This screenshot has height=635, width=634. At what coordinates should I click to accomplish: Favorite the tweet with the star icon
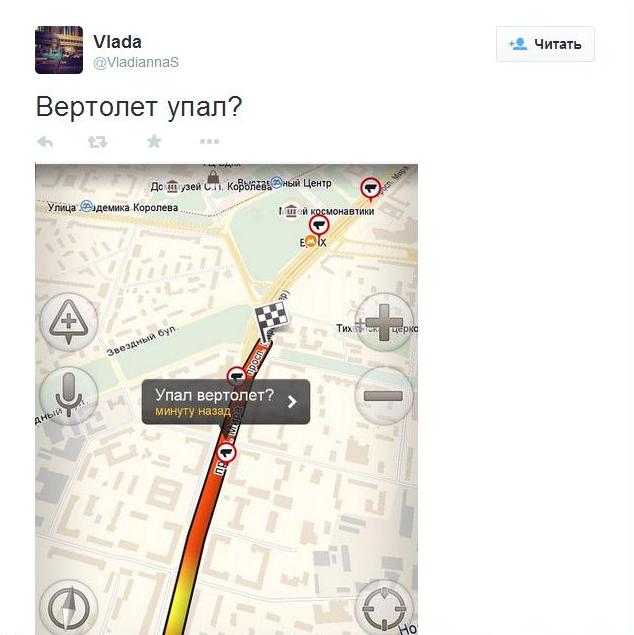154,141
